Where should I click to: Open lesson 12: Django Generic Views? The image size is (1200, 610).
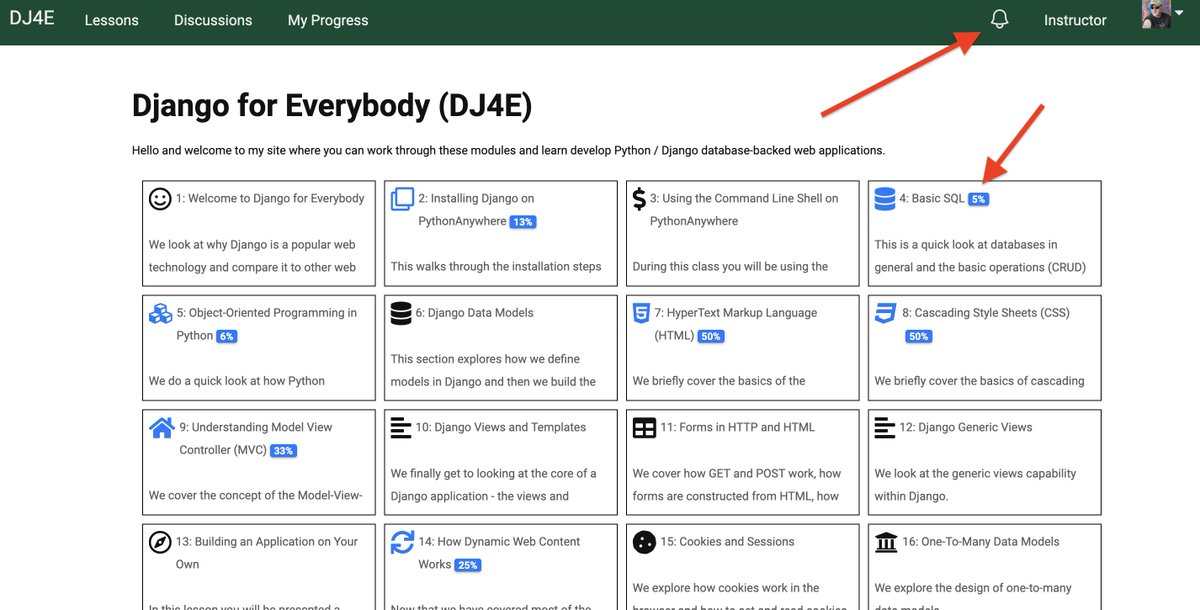pyautogui.click(x=966, y=427)
